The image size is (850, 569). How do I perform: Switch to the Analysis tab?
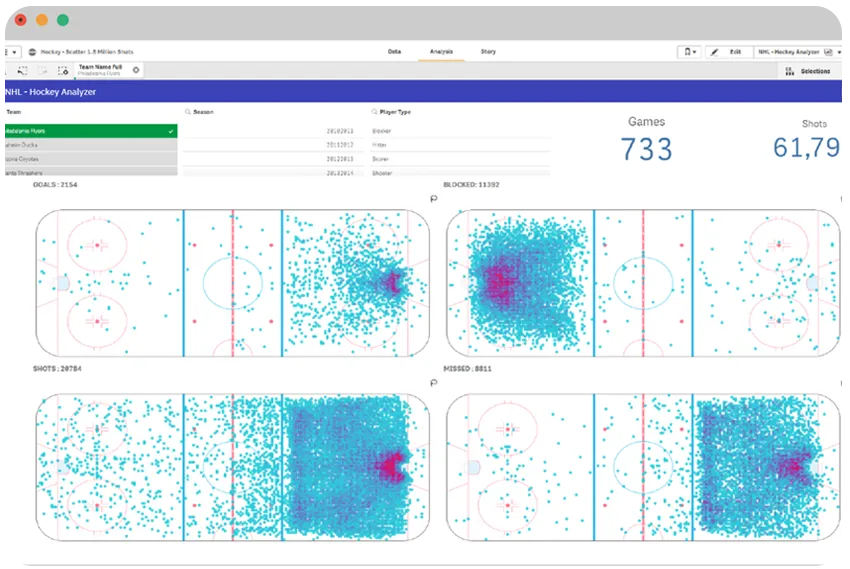tap(441, 51)
